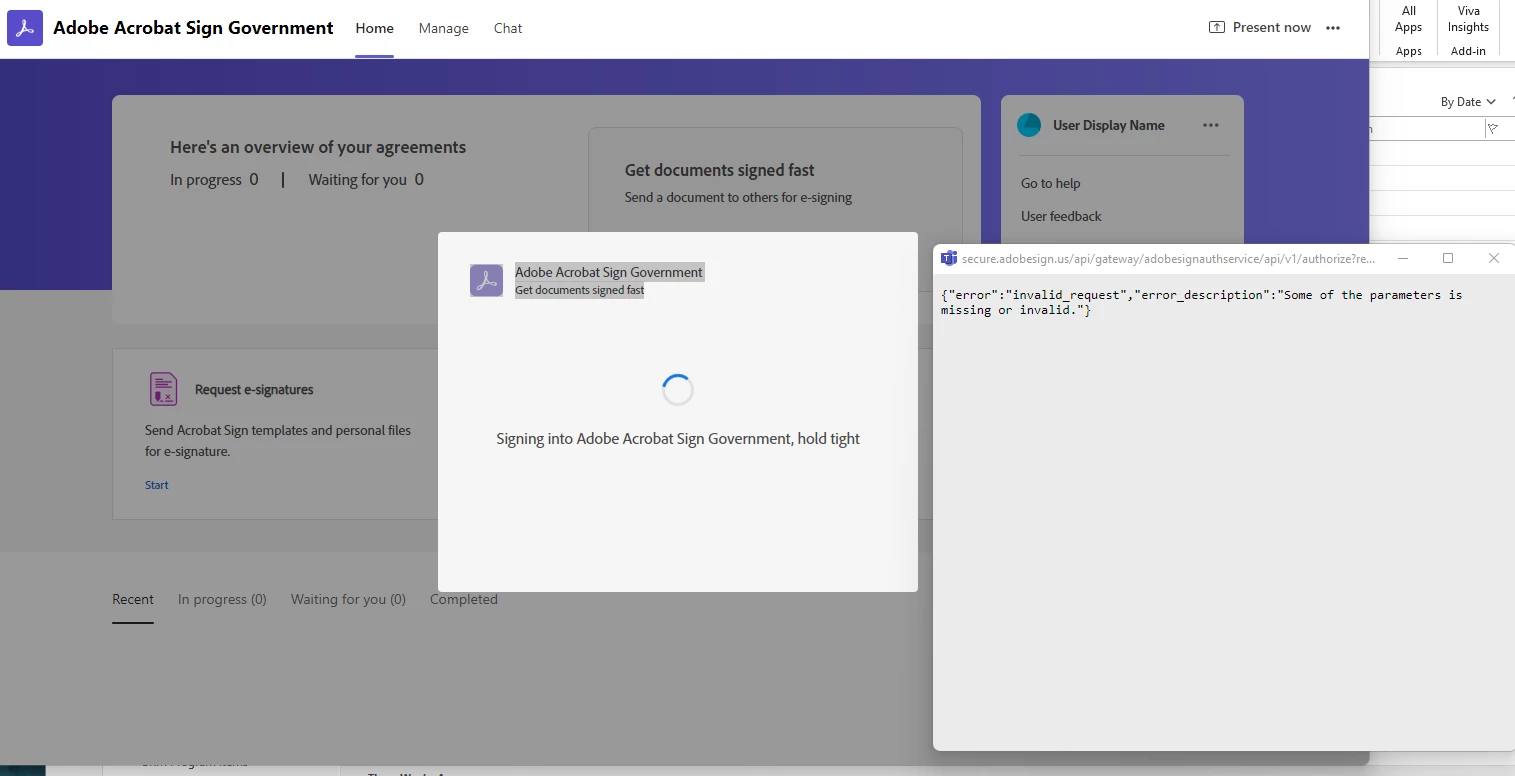1515x776 pixels.
Task: Click the Outlook search input field
Action: [1427, 128]
